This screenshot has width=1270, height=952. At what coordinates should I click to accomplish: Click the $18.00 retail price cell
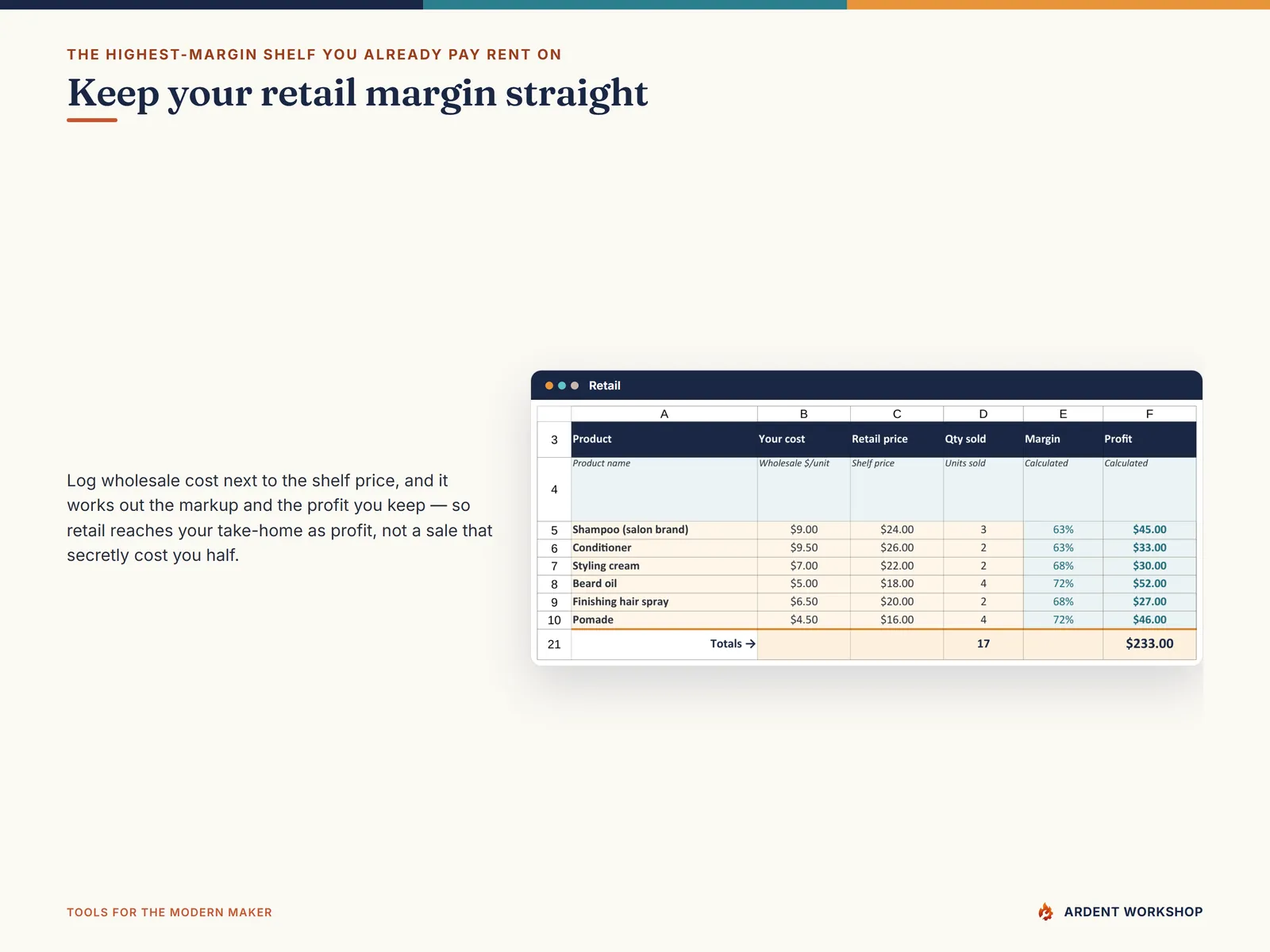[x=897, y=584]
